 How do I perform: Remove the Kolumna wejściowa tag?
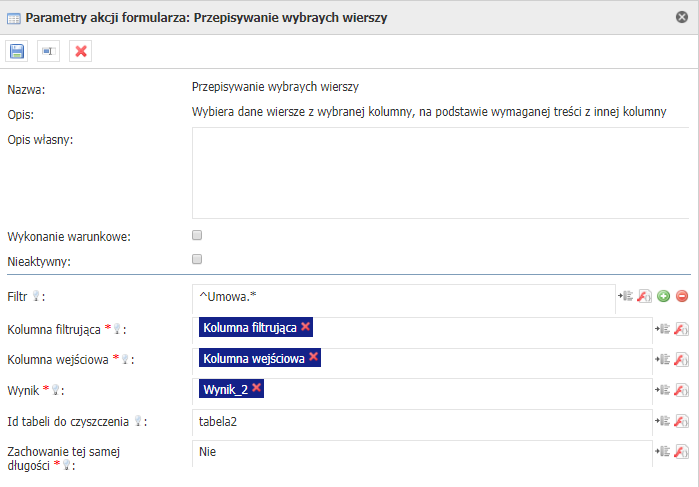(x=313, y=357)
